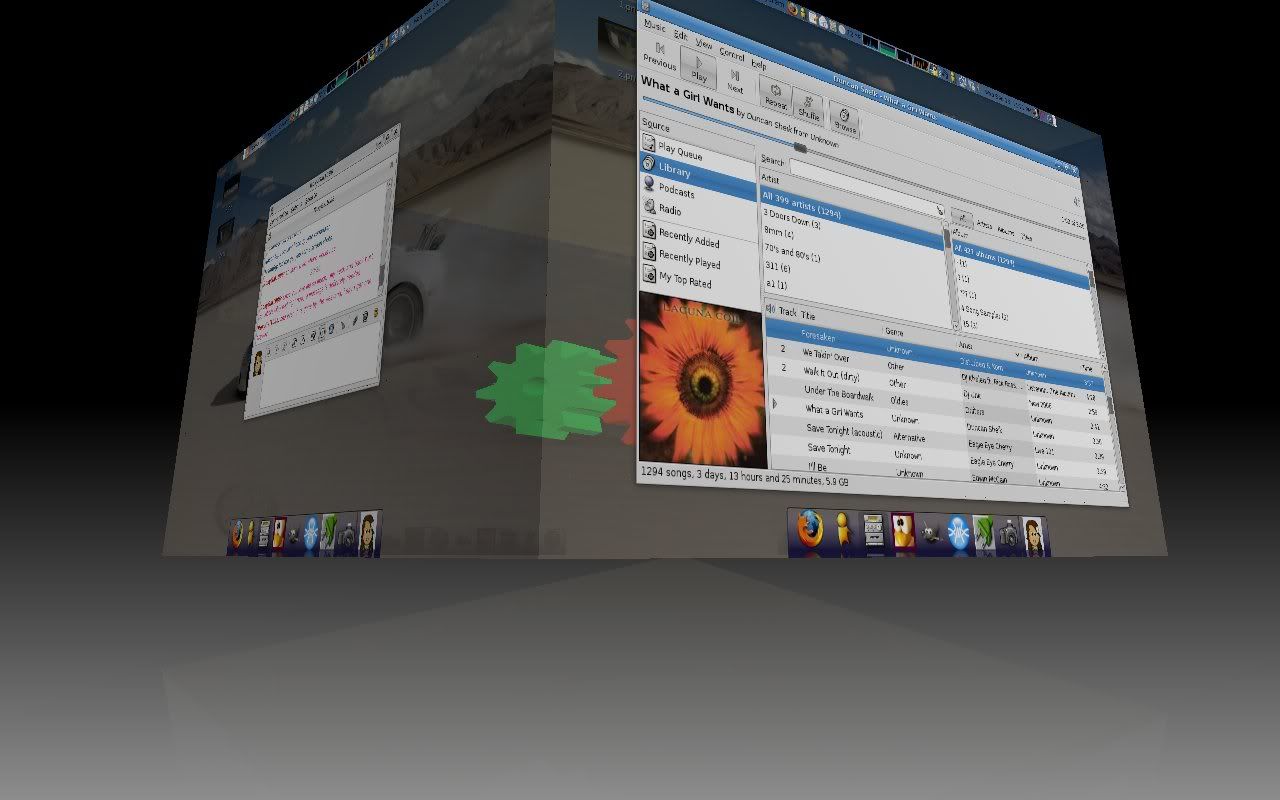
Task: Select the "Walk It Out (dirty)" track
Action: (831, 374)
